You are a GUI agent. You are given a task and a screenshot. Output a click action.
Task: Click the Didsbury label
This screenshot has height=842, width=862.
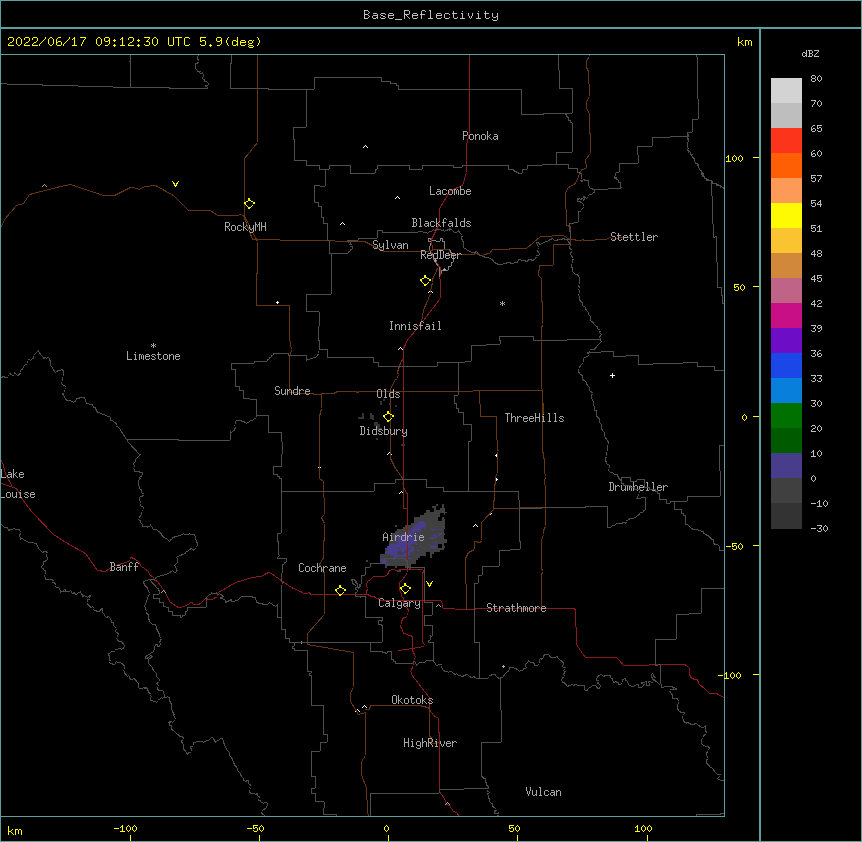(384, 431)
